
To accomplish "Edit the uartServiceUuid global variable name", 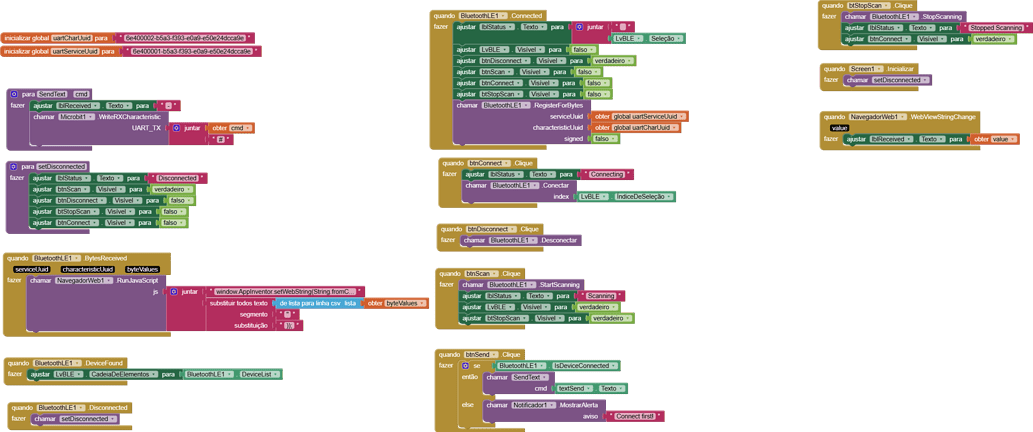I will tap(75, 51).
